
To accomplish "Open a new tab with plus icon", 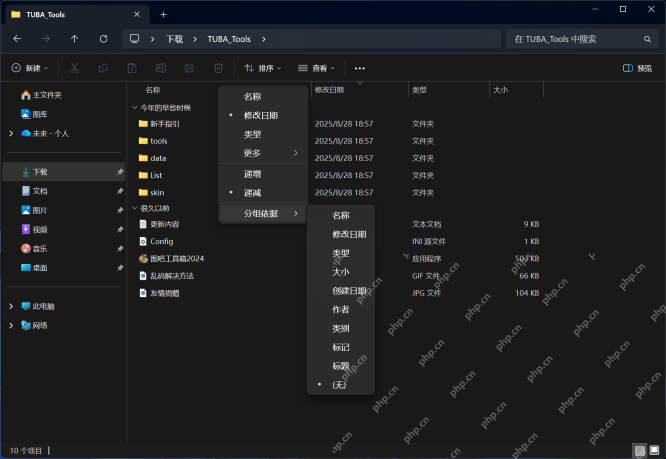I will [x=163, y=14].
